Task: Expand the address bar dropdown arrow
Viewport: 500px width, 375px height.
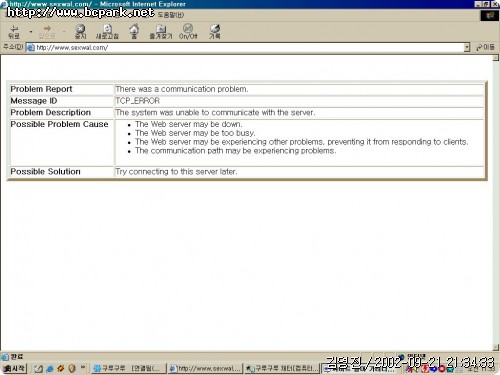Action: (467, 48)
